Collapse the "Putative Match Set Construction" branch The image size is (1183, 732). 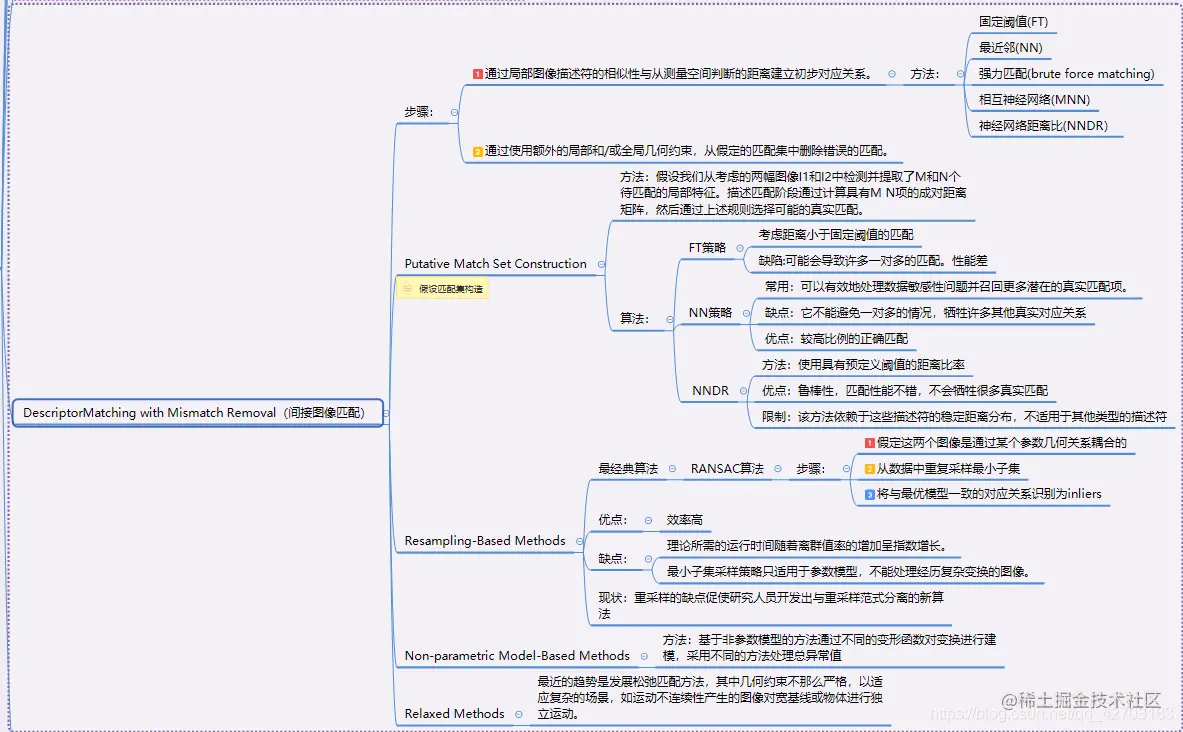601,264
